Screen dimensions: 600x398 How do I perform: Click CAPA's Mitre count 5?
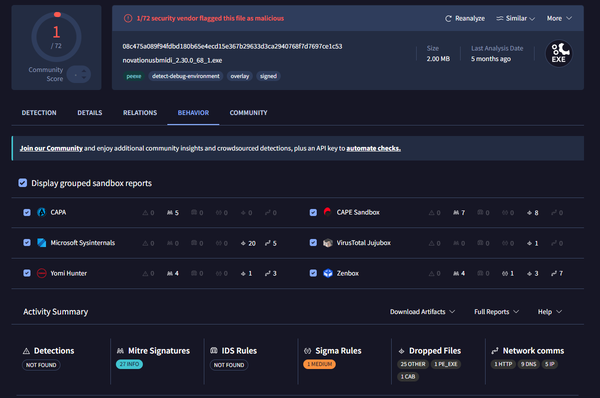click(173, 212)
